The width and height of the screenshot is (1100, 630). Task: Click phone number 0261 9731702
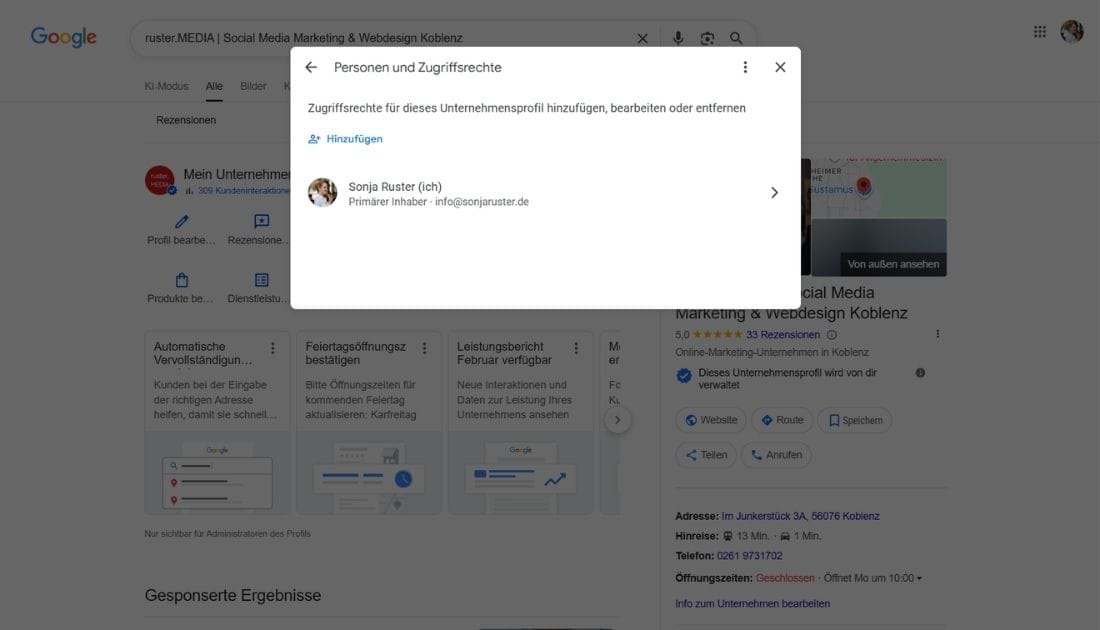tap(749, 556)
